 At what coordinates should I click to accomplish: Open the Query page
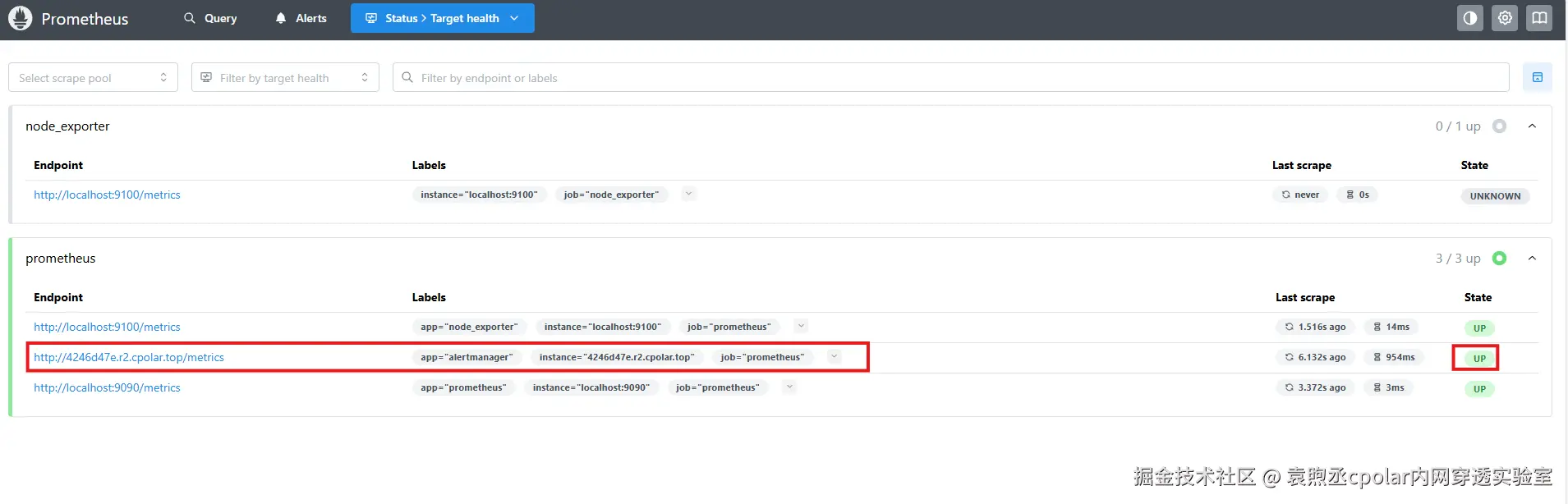[x=210, y=18]
